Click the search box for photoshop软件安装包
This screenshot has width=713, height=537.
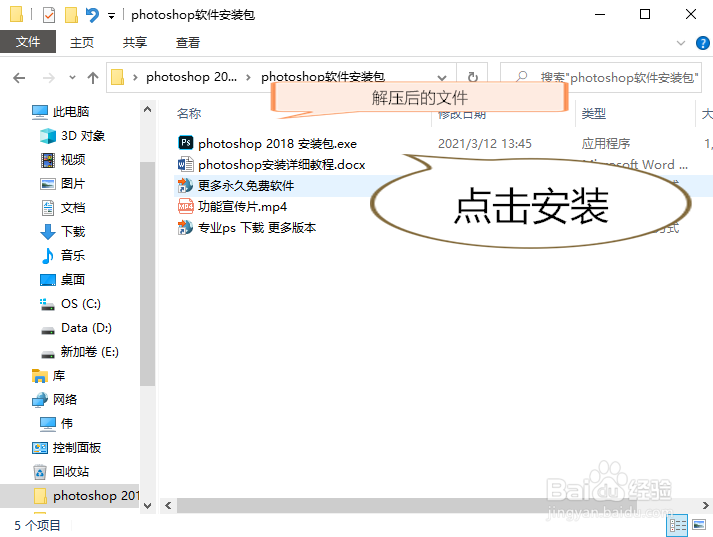(601, 77)
